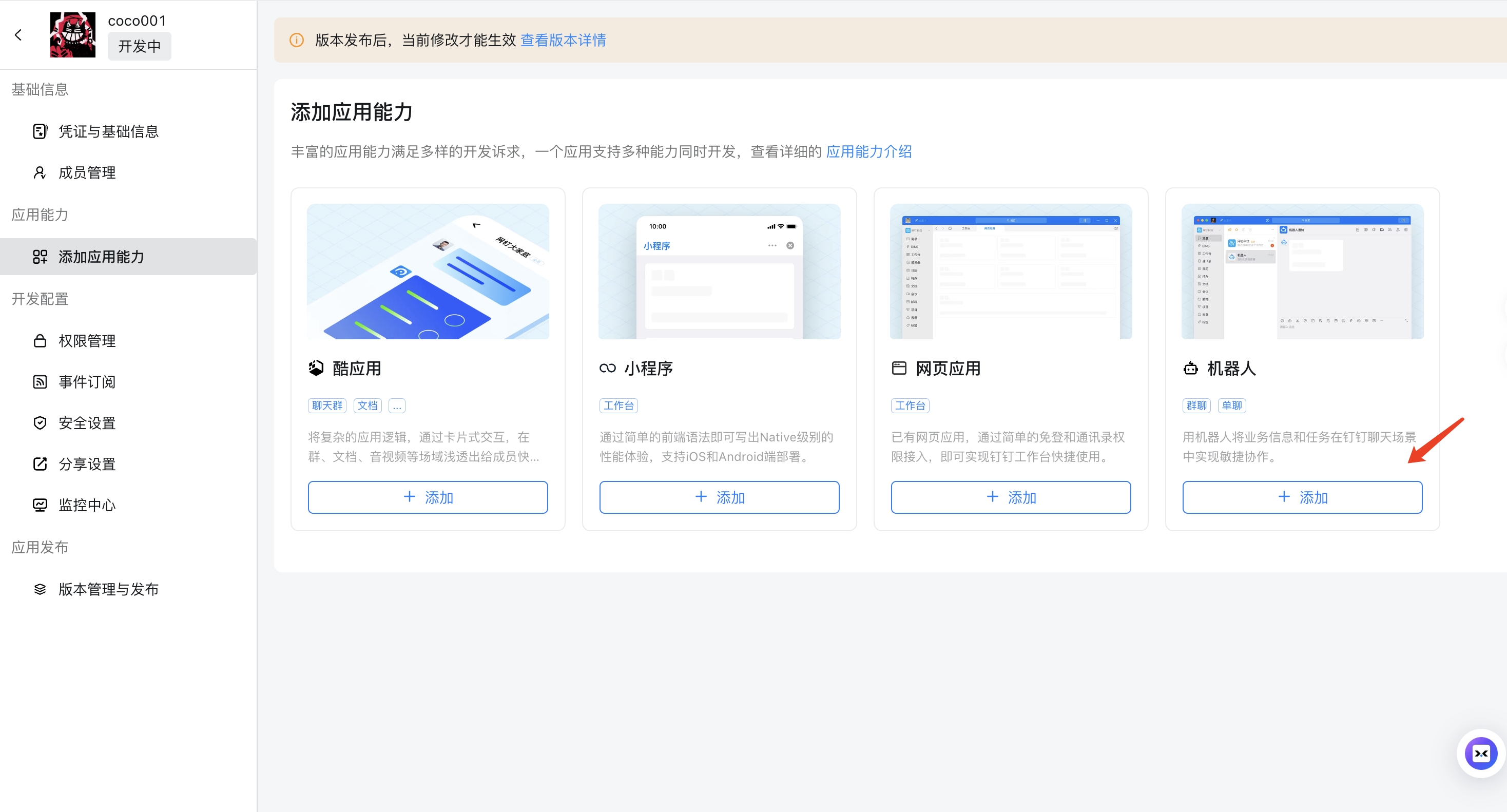Open 凭证与基础信息 from sidebar

(108, 131)
